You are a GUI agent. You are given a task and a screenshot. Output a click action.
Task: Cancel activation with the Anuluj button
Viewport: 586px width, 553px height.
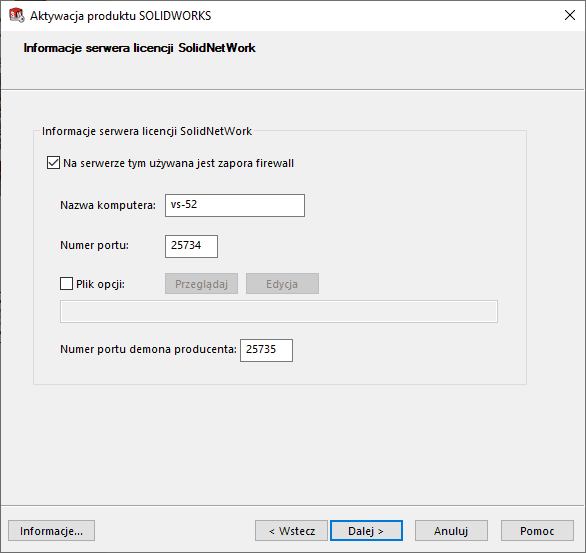451,531
